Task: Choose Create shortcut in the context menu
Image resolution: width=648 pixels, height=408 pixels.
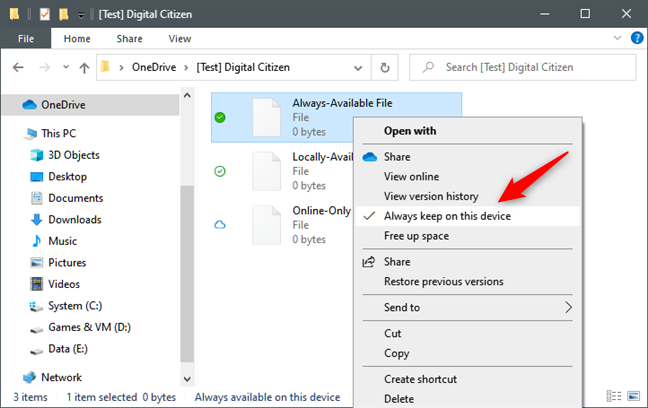Action: click(x=468, y=379)
